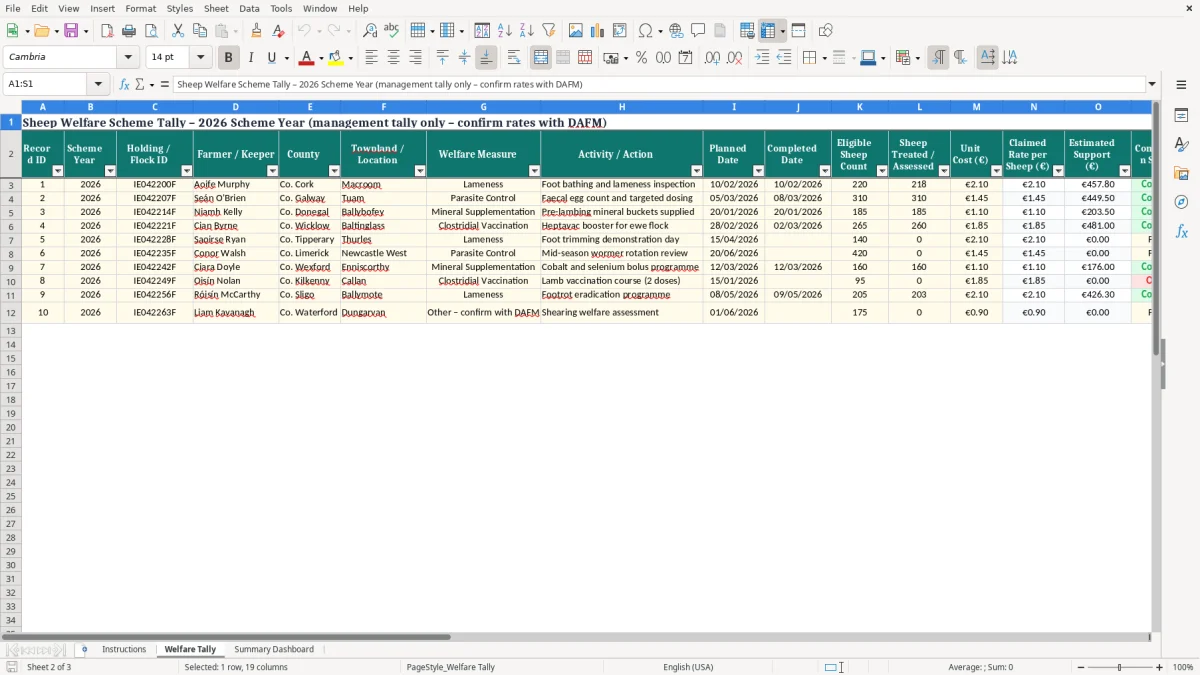The height and width of the screenshot is (675, 1200).
Task: Apply font color red swatch
Action: click(x=307, y=58)
